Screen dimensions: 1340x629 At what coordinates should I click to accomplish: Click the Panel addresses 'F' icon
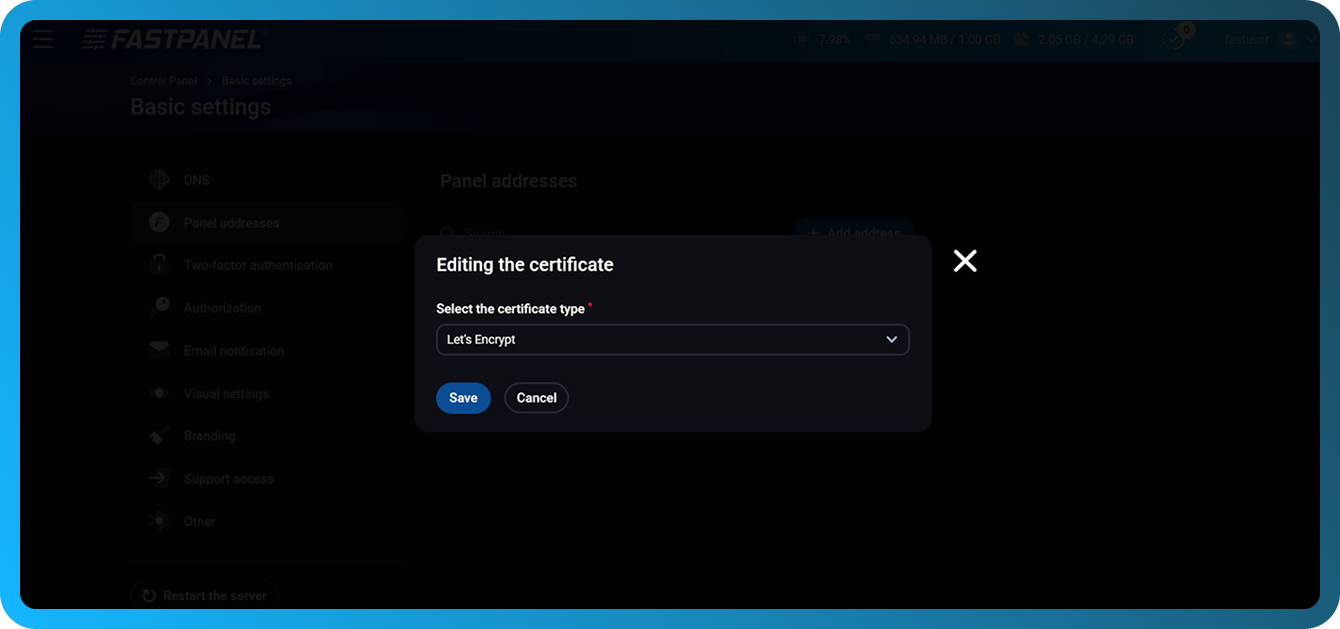coord(160,222)
